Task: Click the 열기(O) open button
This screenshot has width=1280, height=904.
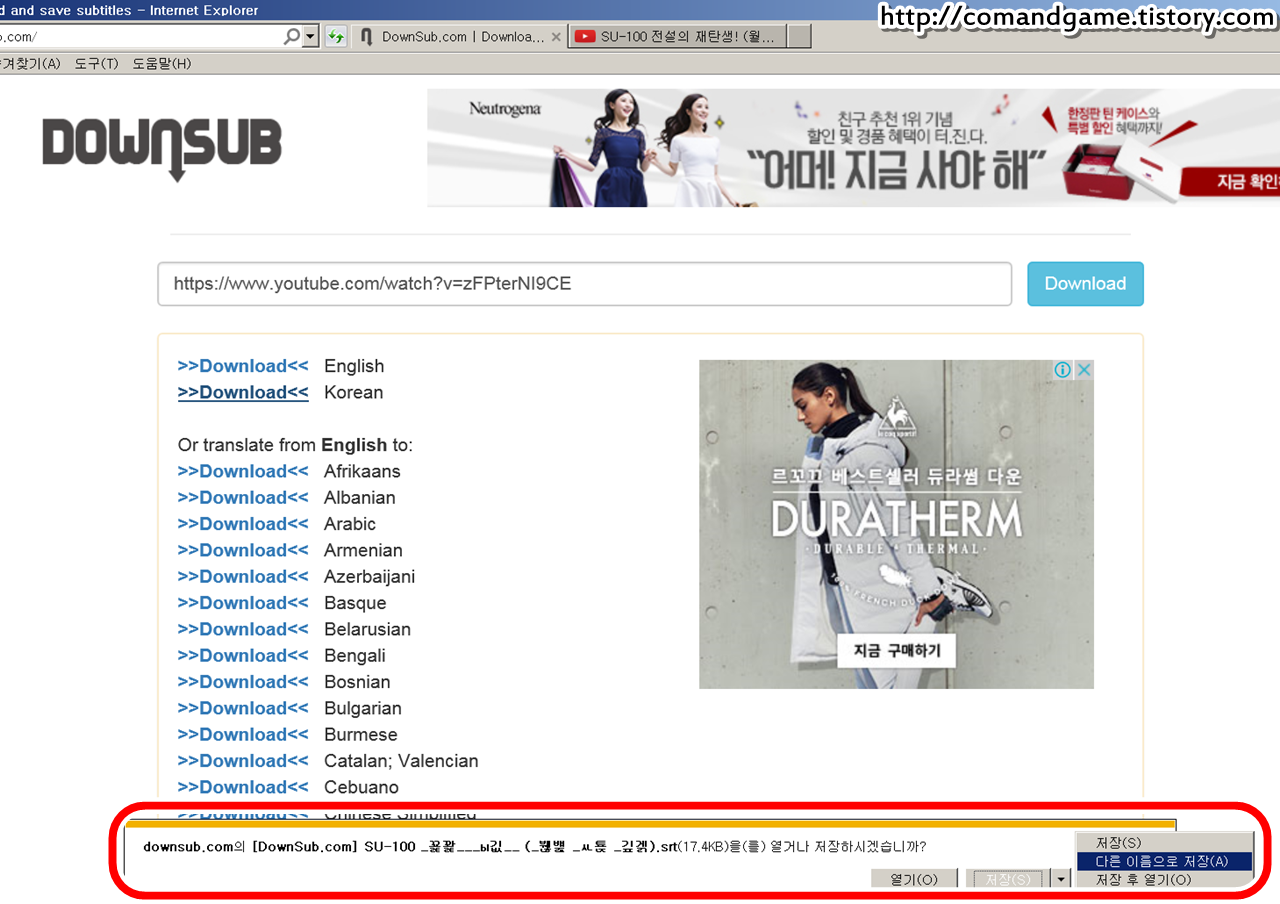Action: pos(913,880)
